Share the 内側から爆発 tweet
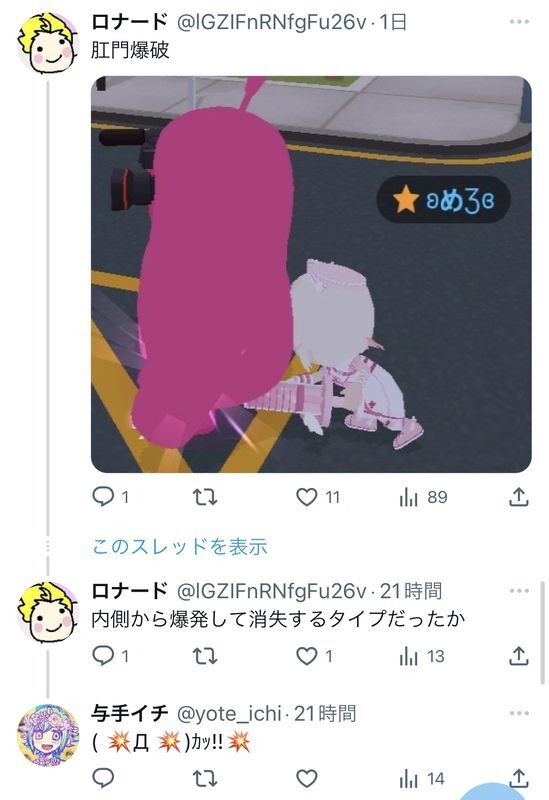This screenshot has height=800, width=549. tap(518, 656)
